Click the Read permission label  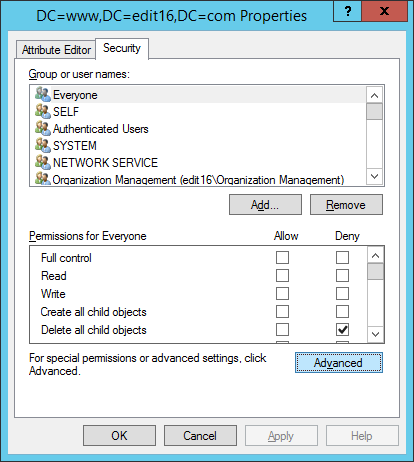[x=54, y=276]
